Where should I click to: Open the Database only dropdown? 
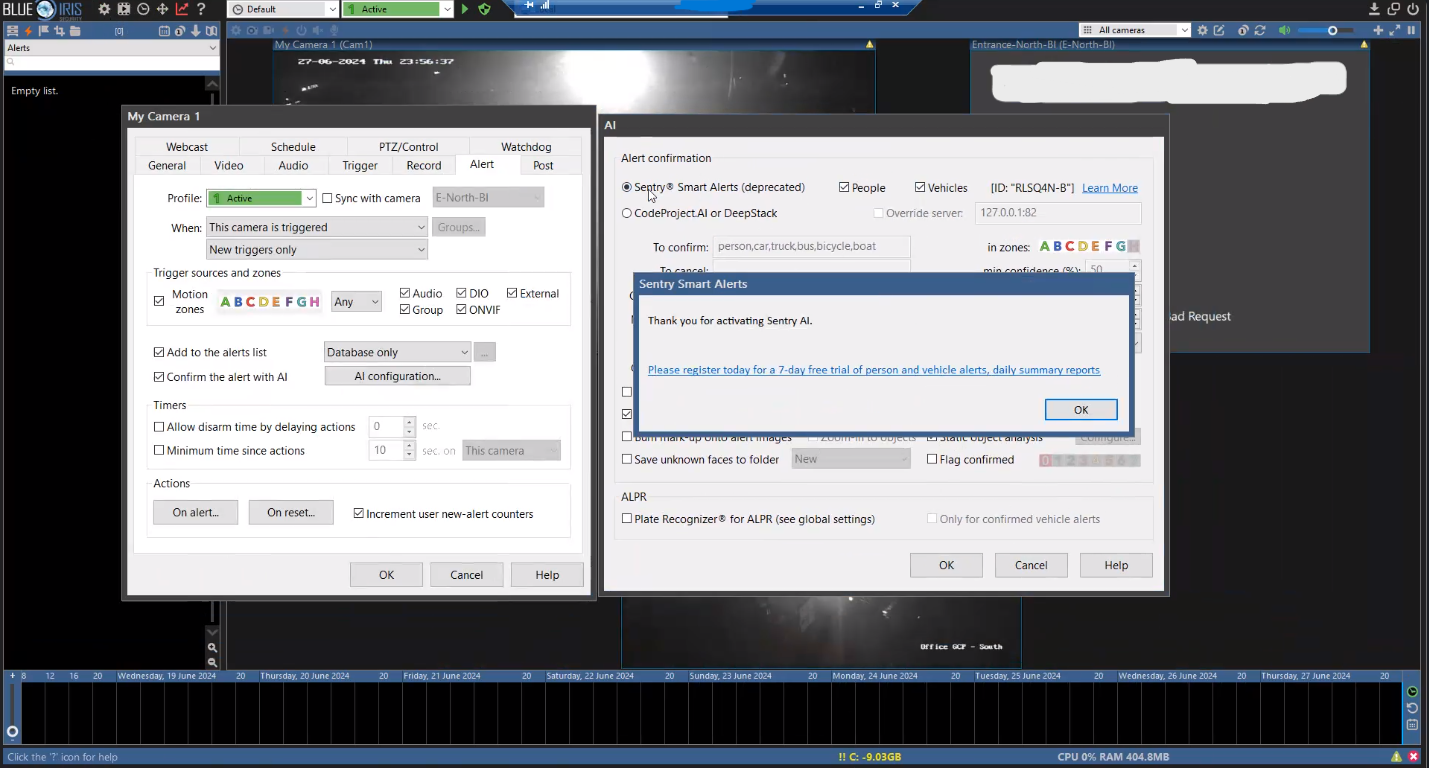(398, 352)
